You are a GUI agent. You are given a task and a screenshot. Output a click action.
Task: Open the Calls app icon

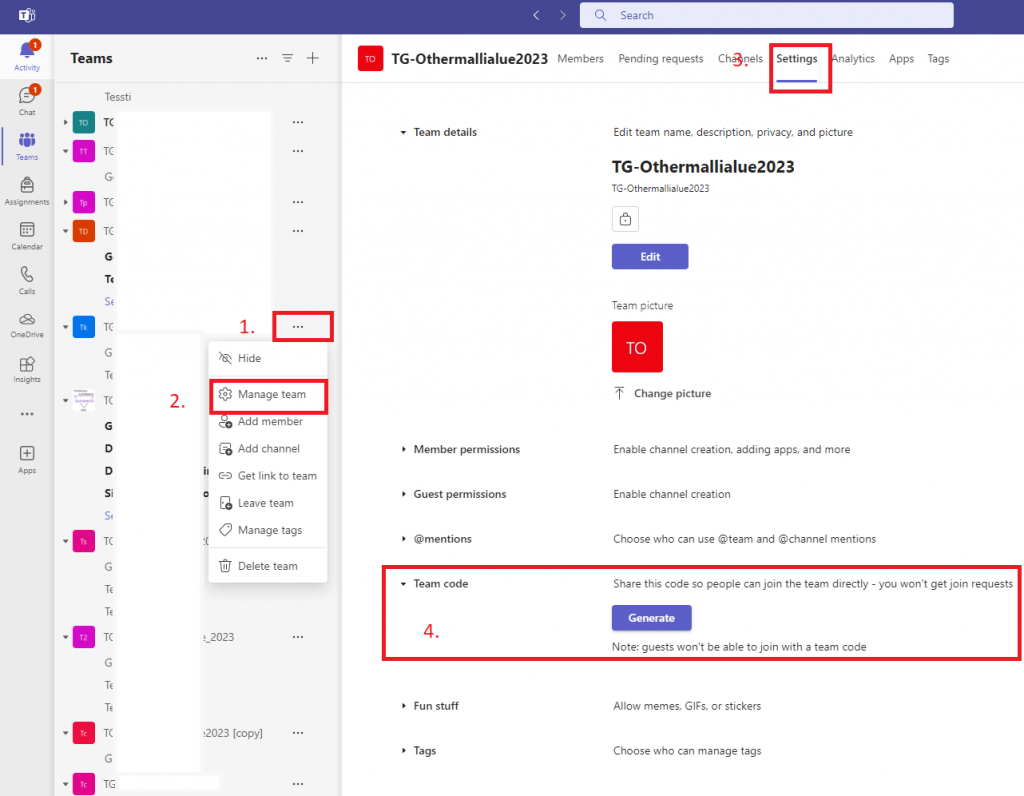[x=27, y=279]
